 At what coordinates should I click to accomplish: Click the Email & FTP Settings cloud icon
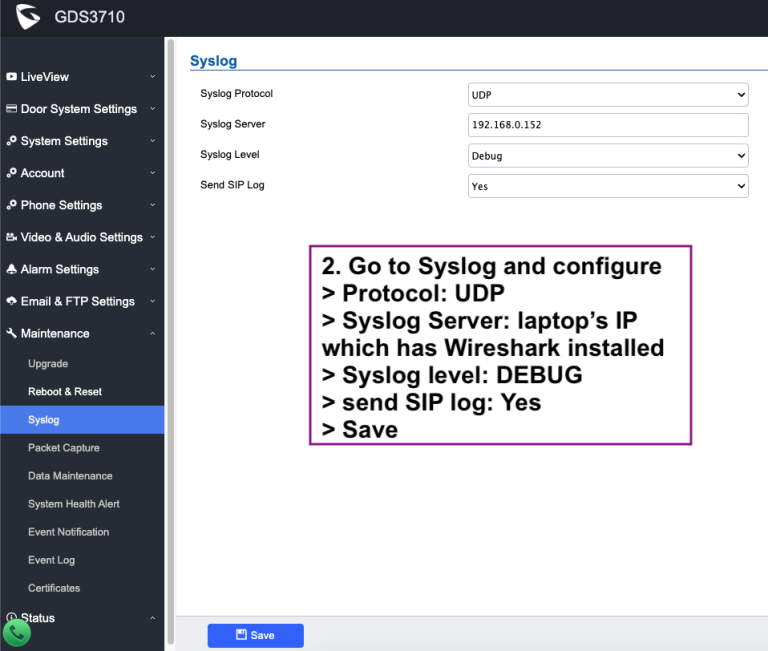(11, 301)
